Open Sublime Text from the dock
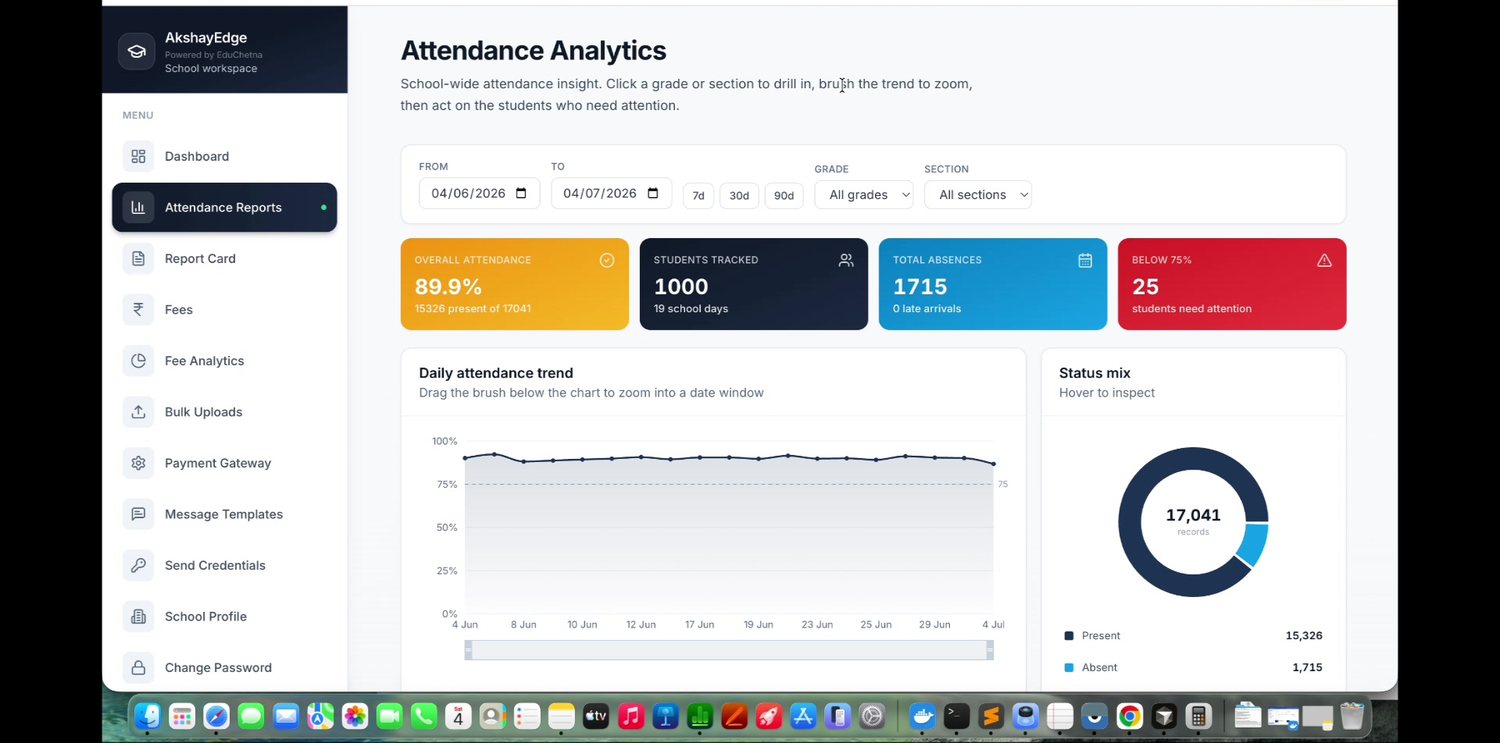 [991, 716]
